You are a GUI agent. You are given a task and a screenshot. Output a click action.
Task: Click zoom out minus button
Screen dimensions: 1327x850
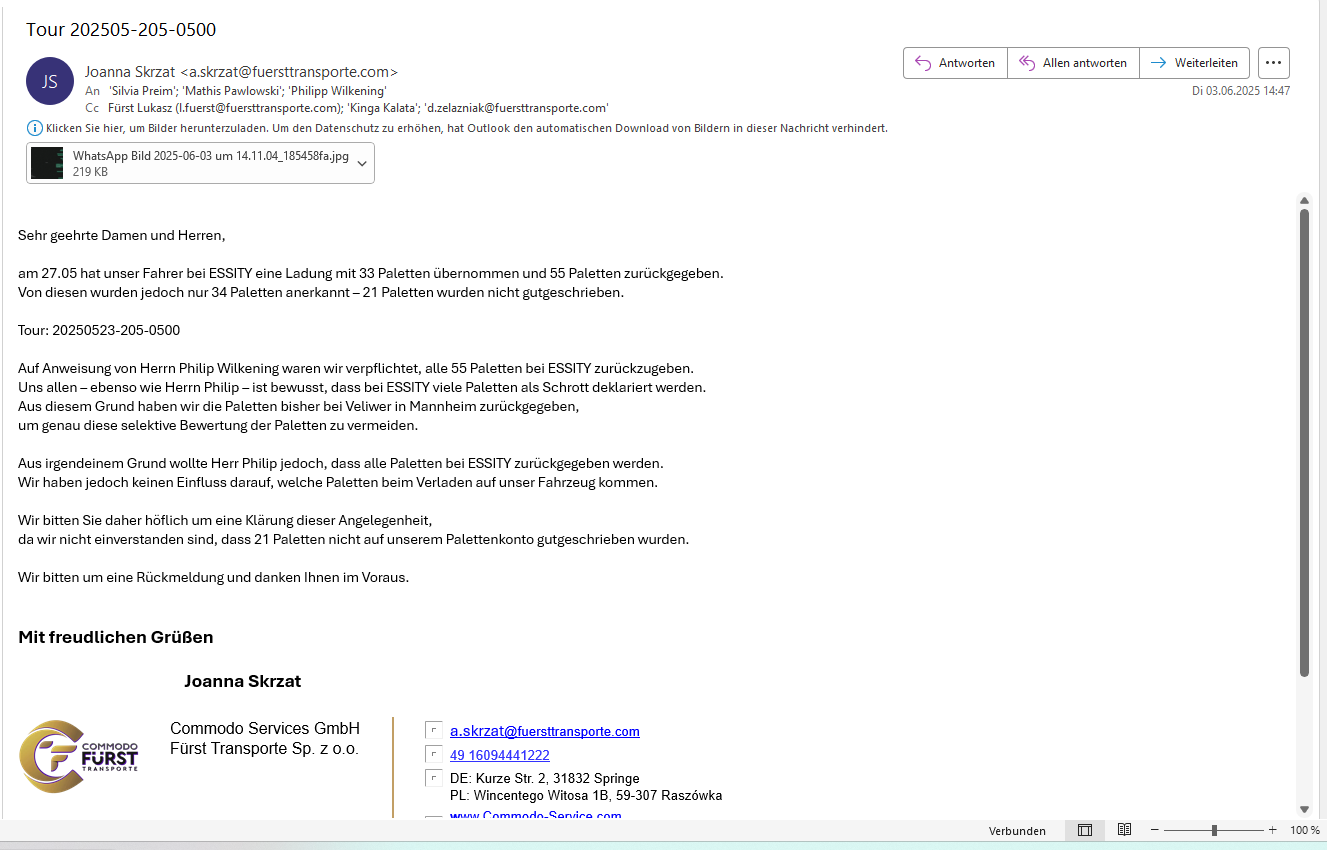[x=1155, y=830]
